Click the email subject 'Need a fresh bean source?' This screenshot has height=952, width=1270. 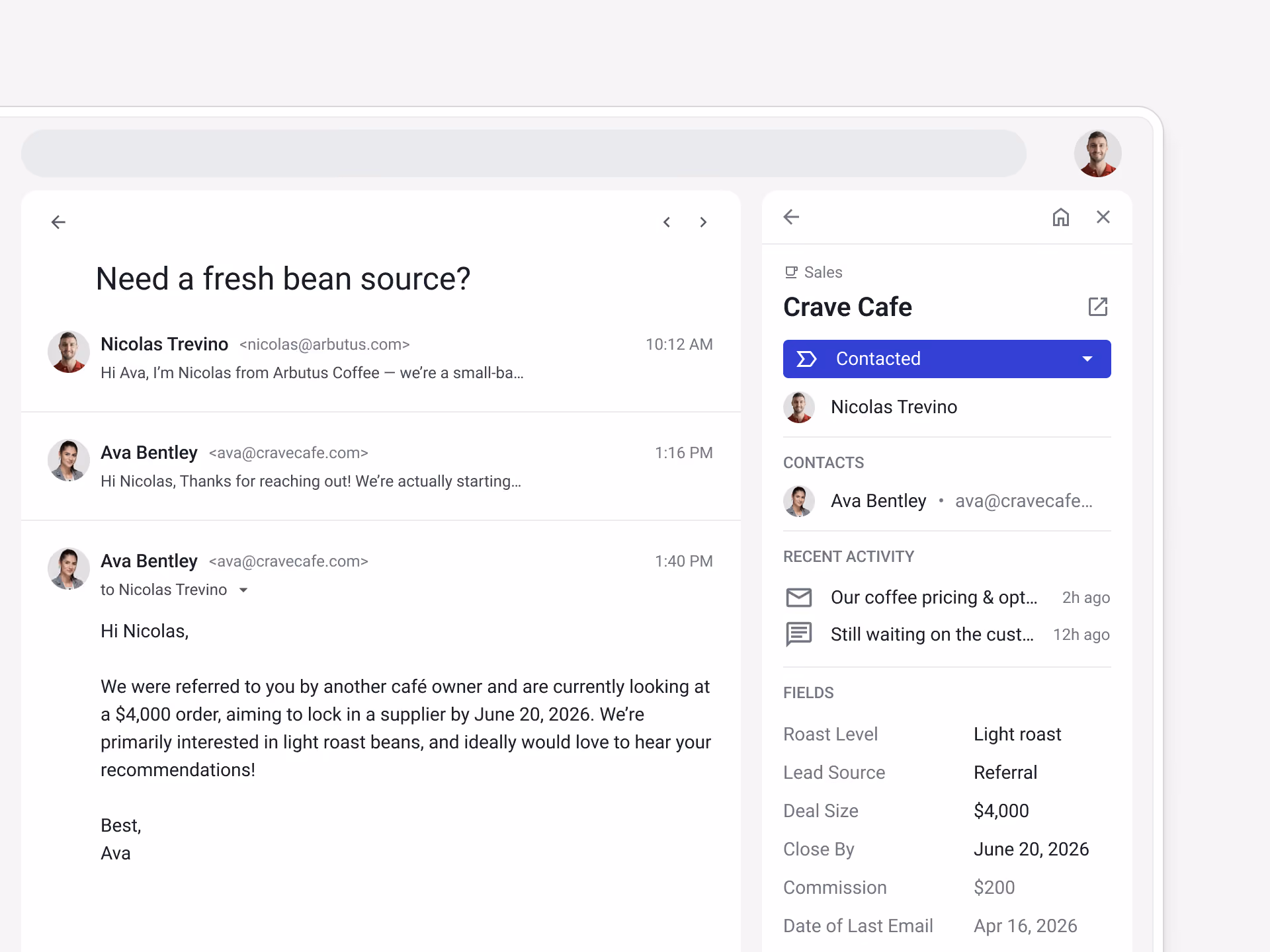[283, 278]
